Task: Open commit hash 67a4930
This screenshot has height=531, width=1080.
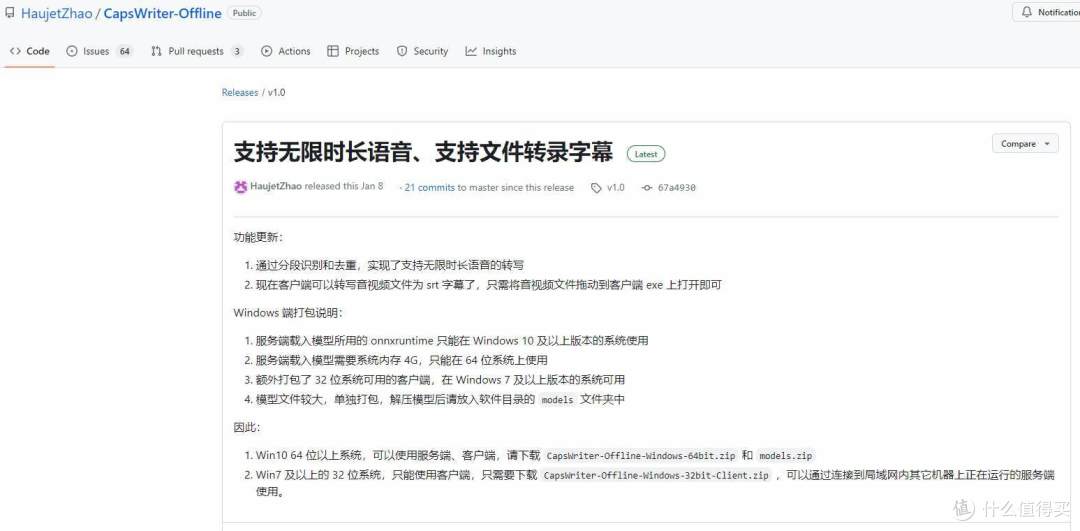Action: pos(676,187)
